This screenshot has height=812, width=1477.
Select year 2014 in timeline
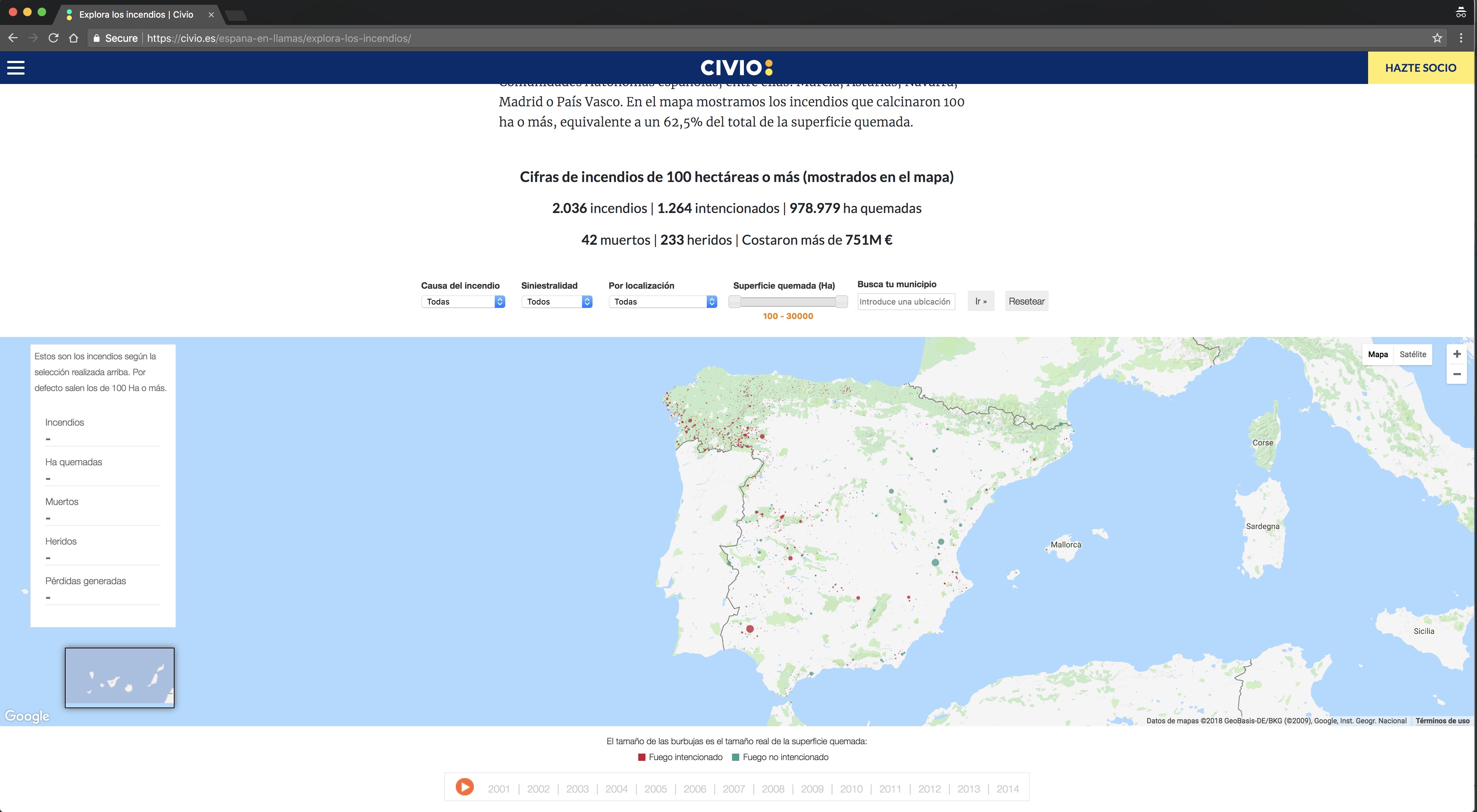coord(1008,789)
